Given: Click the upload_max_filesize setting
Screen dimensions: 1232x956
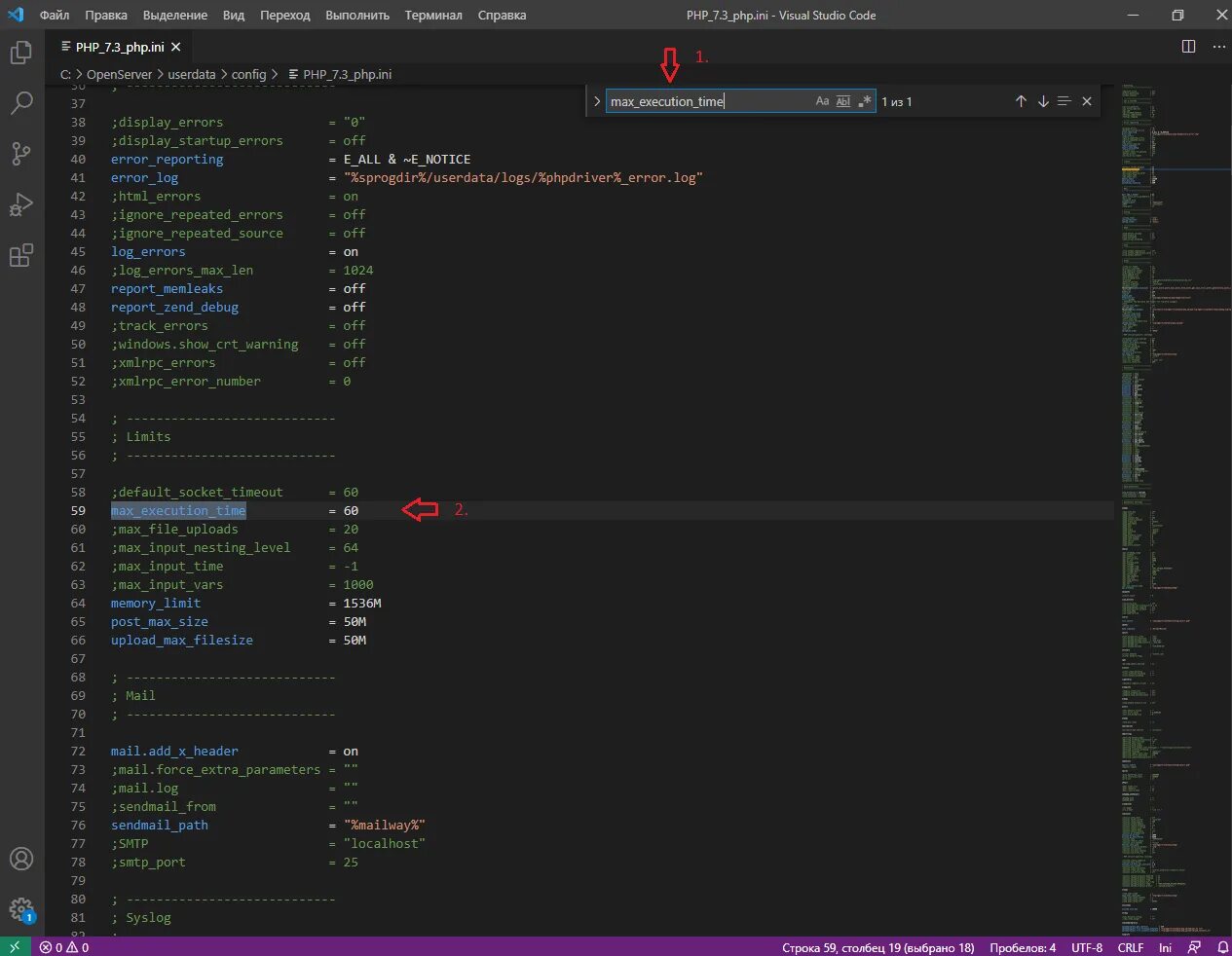Looking at the screenshot, I should (182, 640).
